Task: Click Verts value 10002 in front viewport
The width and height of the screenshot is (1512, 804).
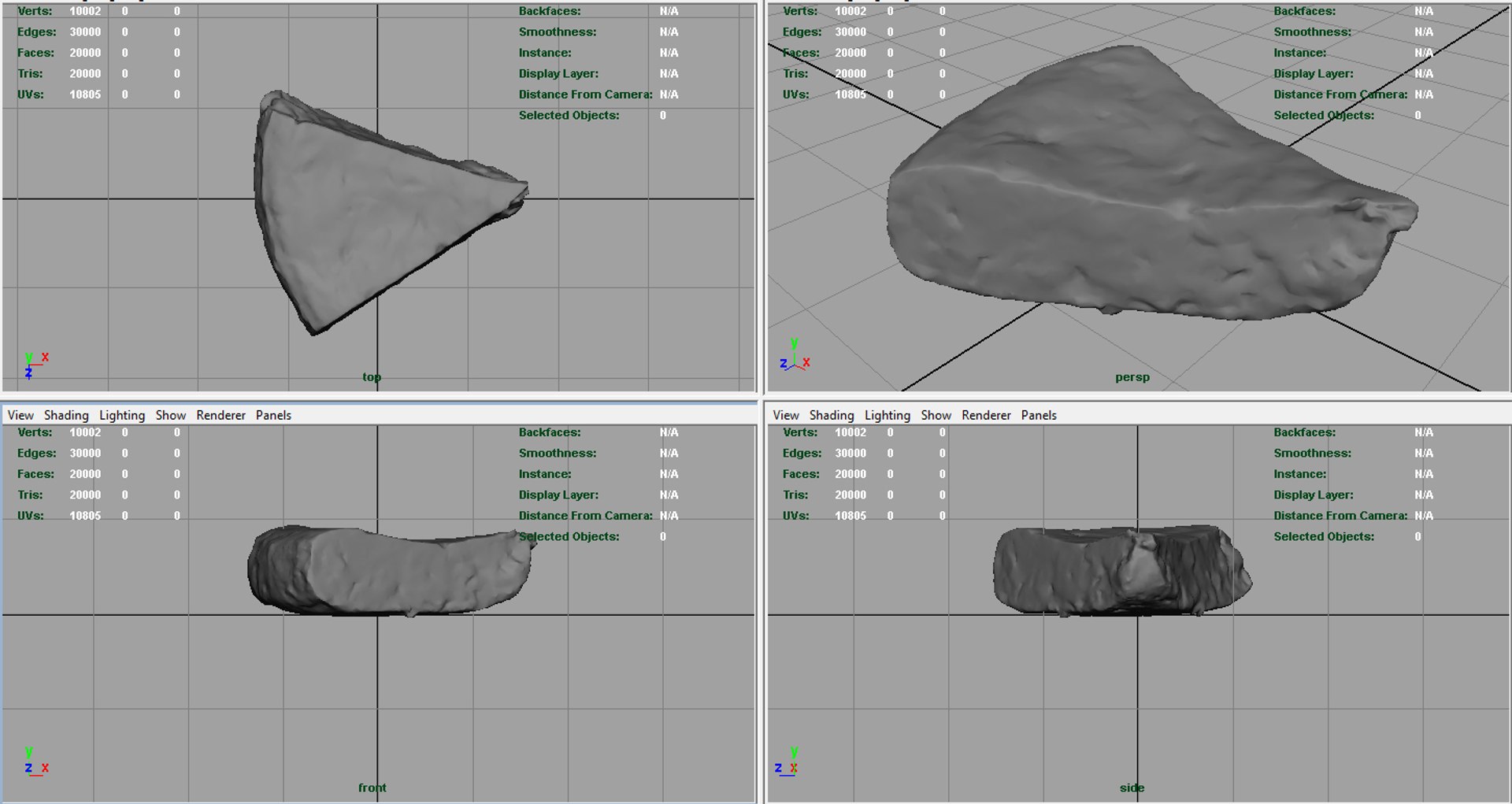Action: (85, 432)
